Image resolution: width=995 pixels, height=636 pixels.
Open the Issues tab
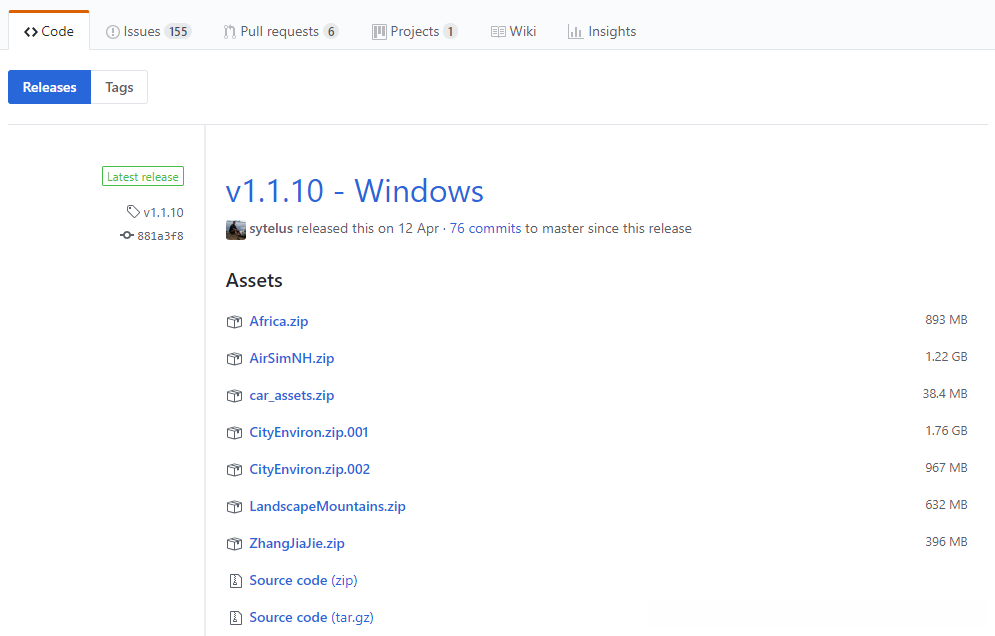[148, 31]
